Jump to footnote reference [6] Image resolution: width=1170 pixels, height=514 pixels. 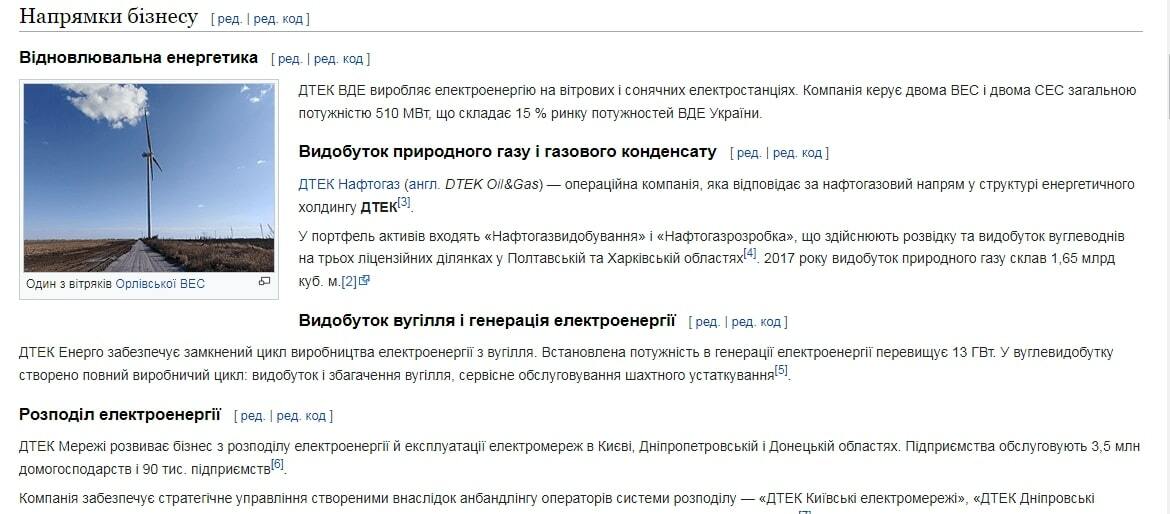pyautogui.click(x=278, y=465)
